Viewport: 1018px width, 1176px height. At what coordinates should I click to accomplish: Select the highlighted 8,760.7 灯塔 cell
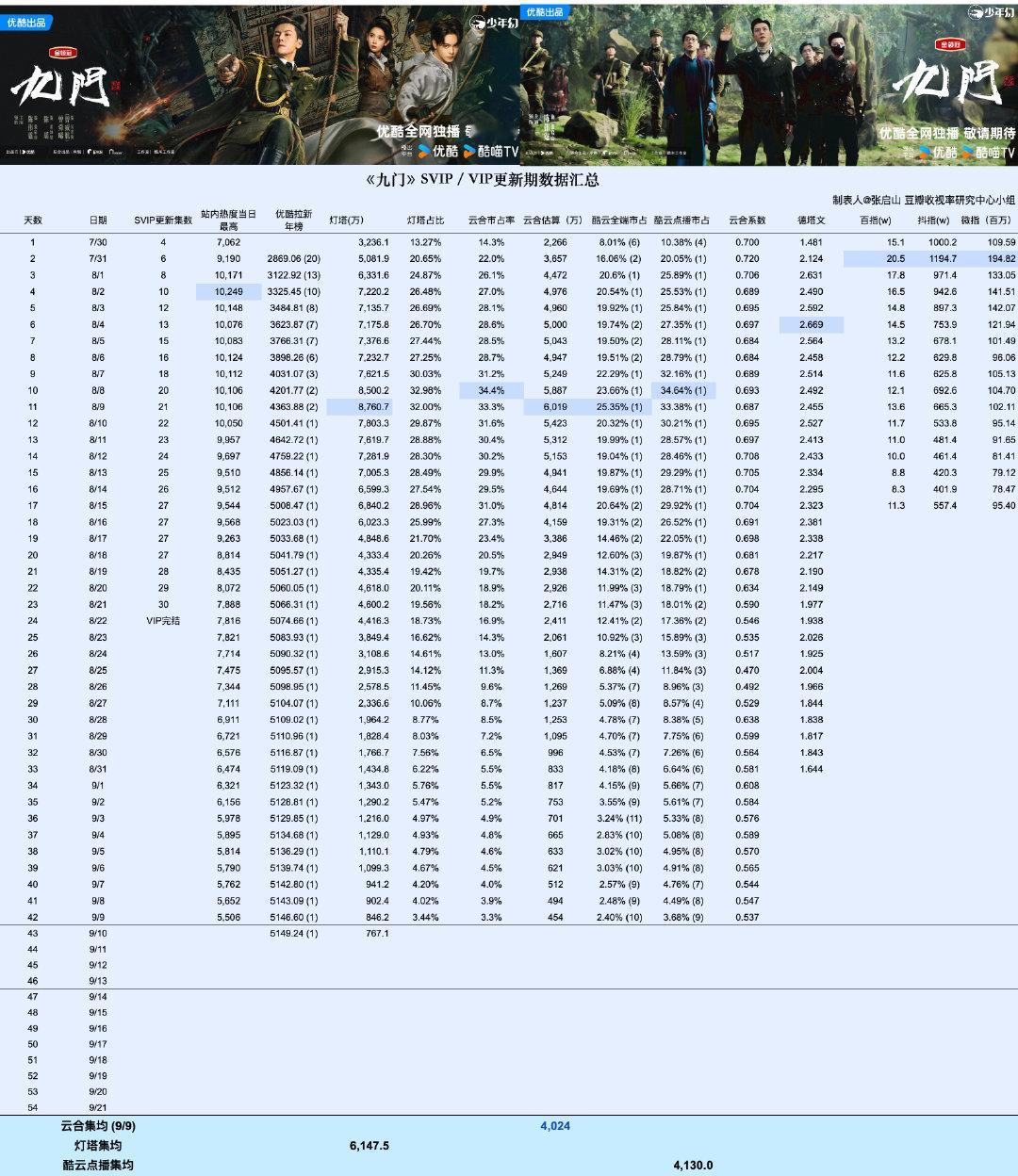click(359, 407)
